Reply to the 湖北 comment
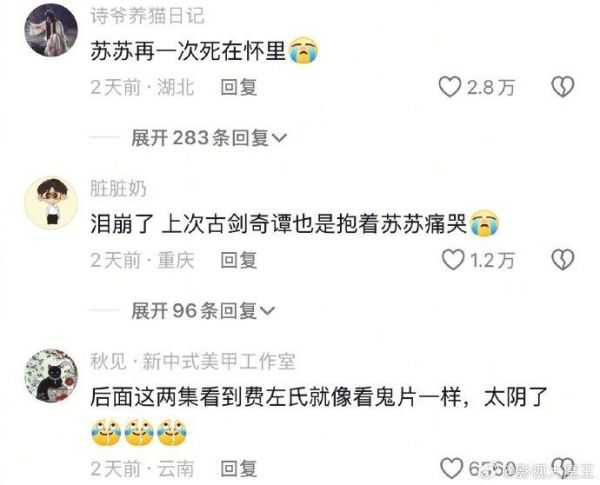Viewport: 600px width, 485px height. pyautogui.click(x=239, y=87)
